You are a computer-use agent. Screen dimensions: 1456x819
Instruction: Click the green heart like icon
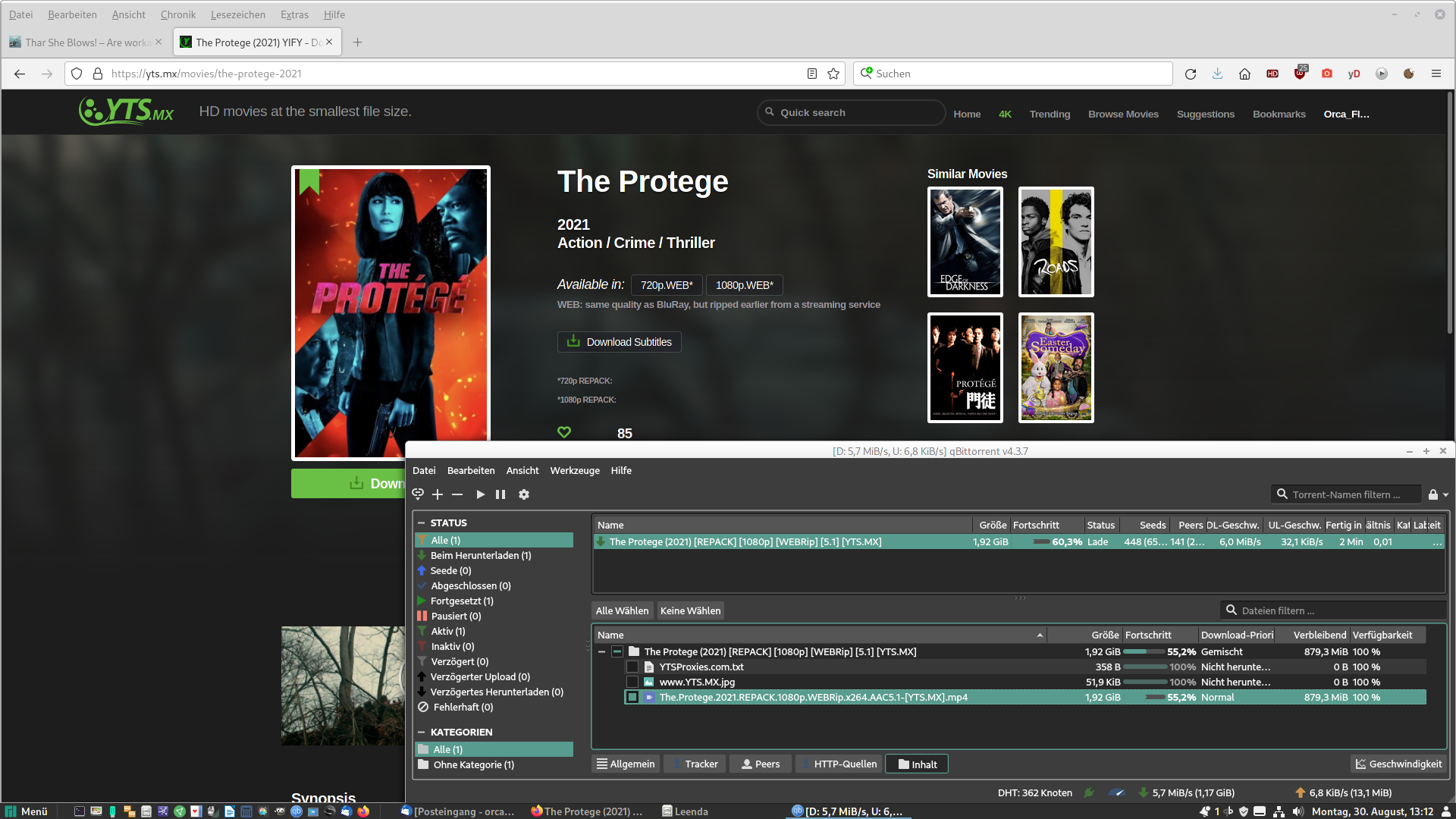tap(564, 432)
